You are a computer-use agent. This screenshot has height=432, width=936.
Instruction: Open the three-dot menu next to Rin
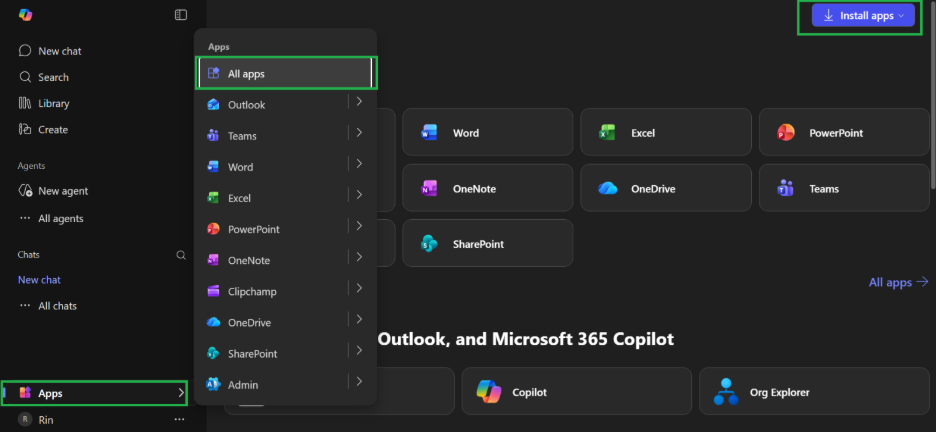[180, 419]
